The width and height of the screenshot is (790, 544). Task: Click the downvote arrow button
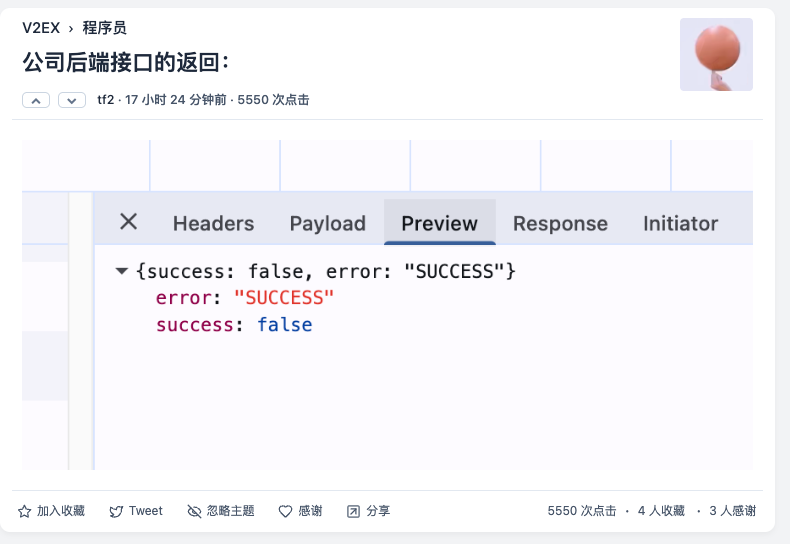tap(71, 100)
